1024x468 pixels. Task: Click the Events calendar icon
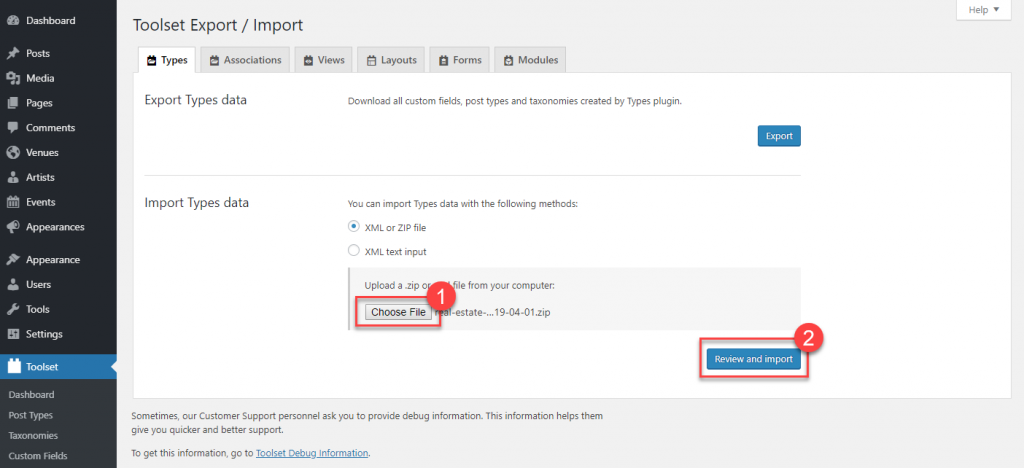coord(12,202)
